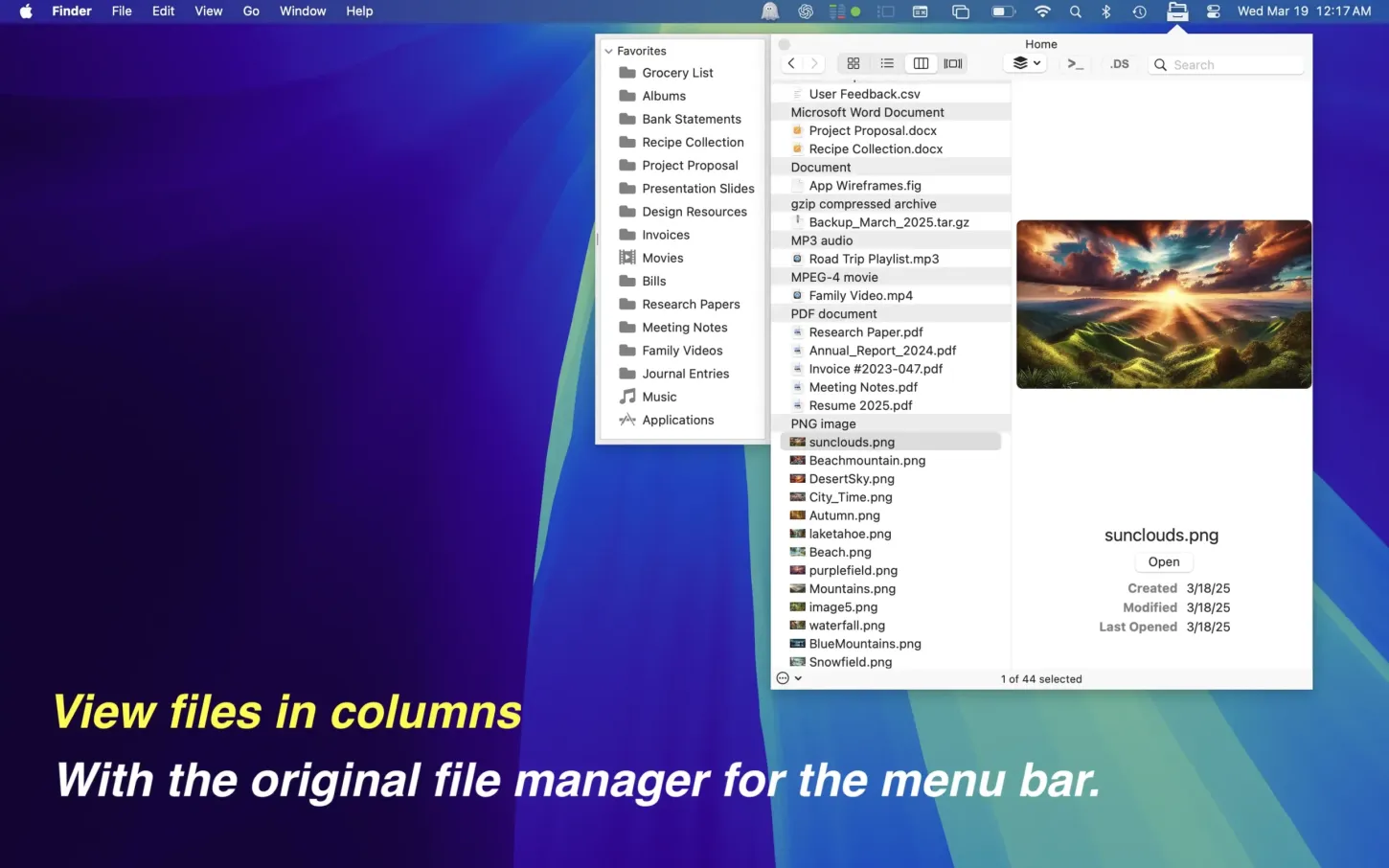Screen dimensions: 1389x868
Task: Open the Music folder in Favorites
Action: coord(659,397)
